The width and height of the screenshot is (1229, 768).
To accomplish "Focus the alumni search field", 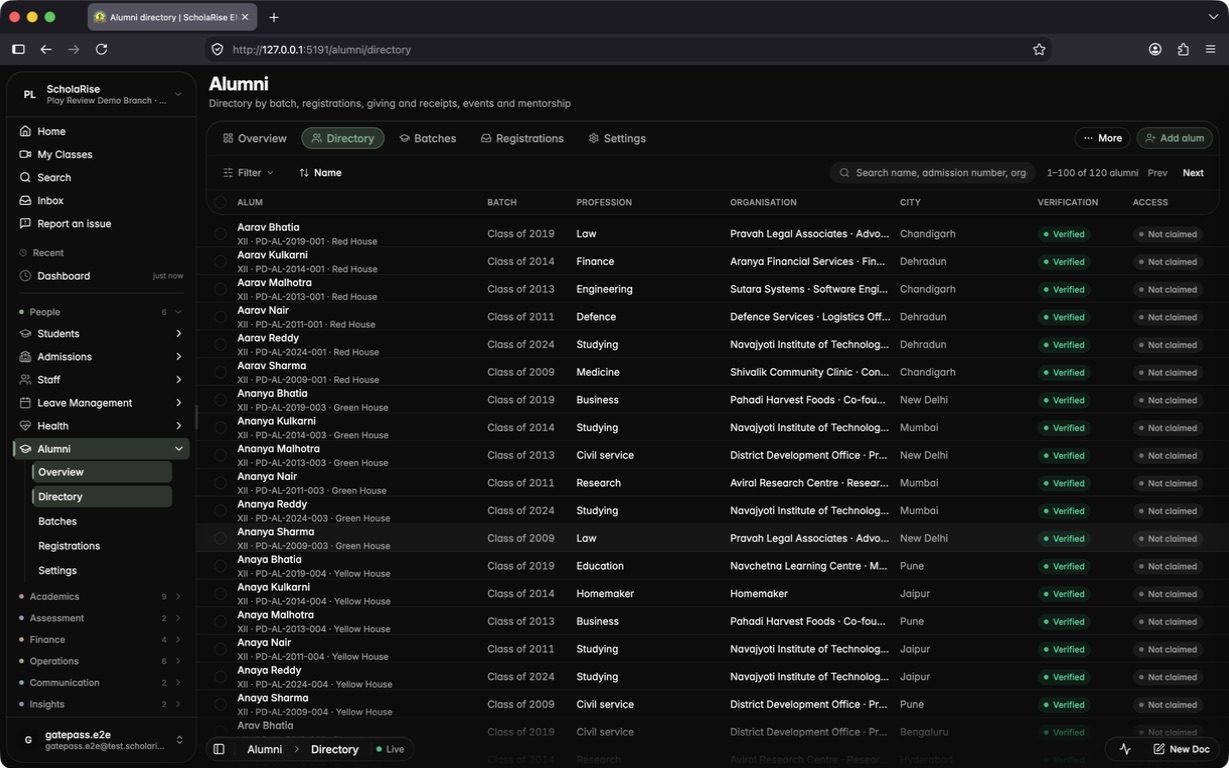I will coord(933,173).
